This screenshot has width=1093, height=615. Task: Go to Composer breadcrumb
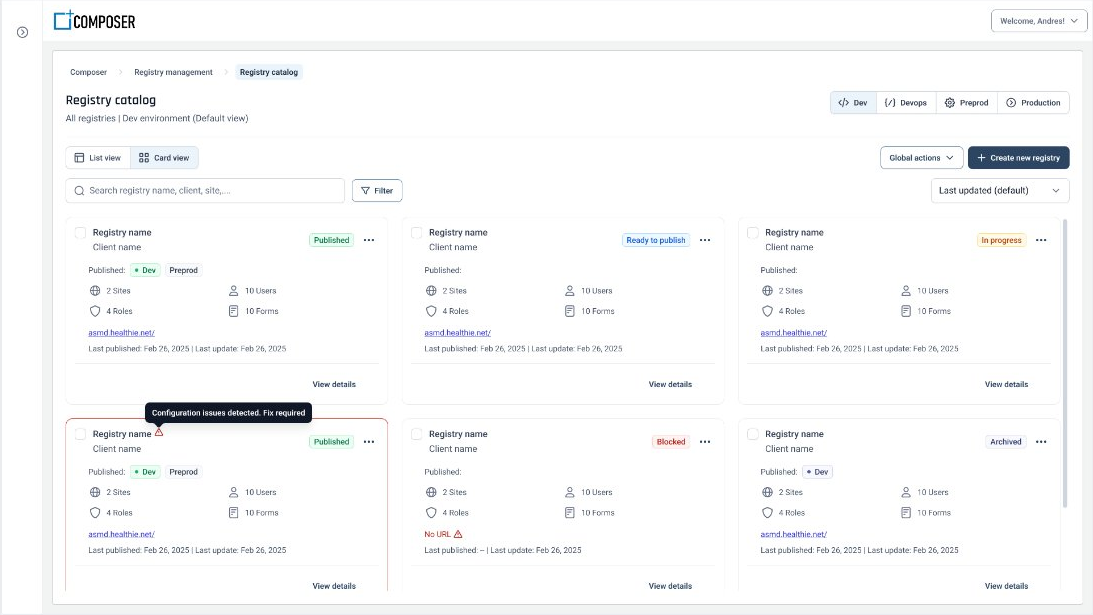pos(89,72)
